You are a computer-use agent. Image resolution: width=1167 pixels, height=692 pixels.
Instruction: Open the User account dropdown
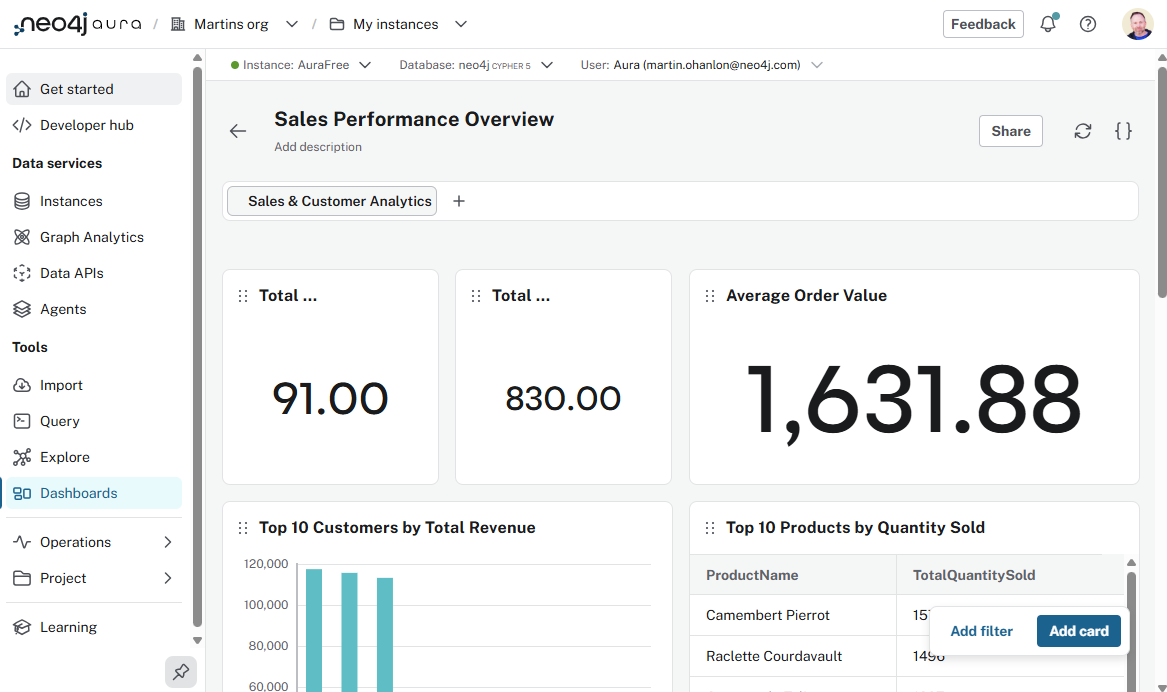pos(817,64)
